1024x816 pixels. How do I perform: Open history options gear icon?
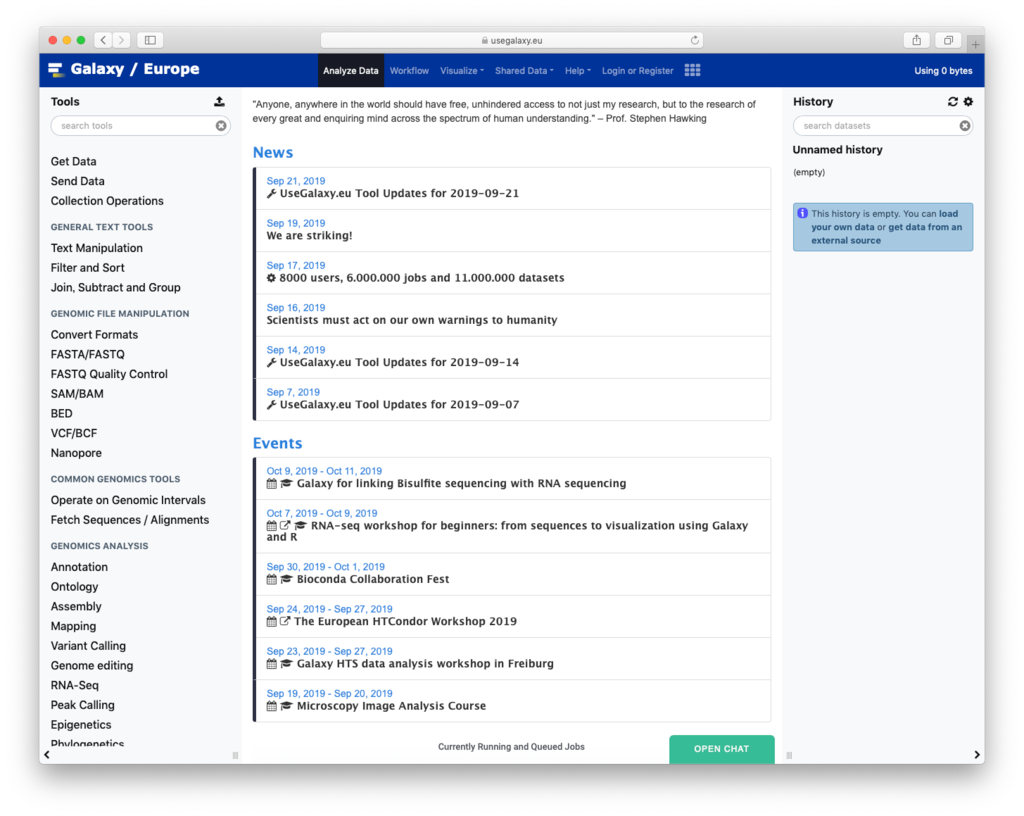click(x=968, y=101)
